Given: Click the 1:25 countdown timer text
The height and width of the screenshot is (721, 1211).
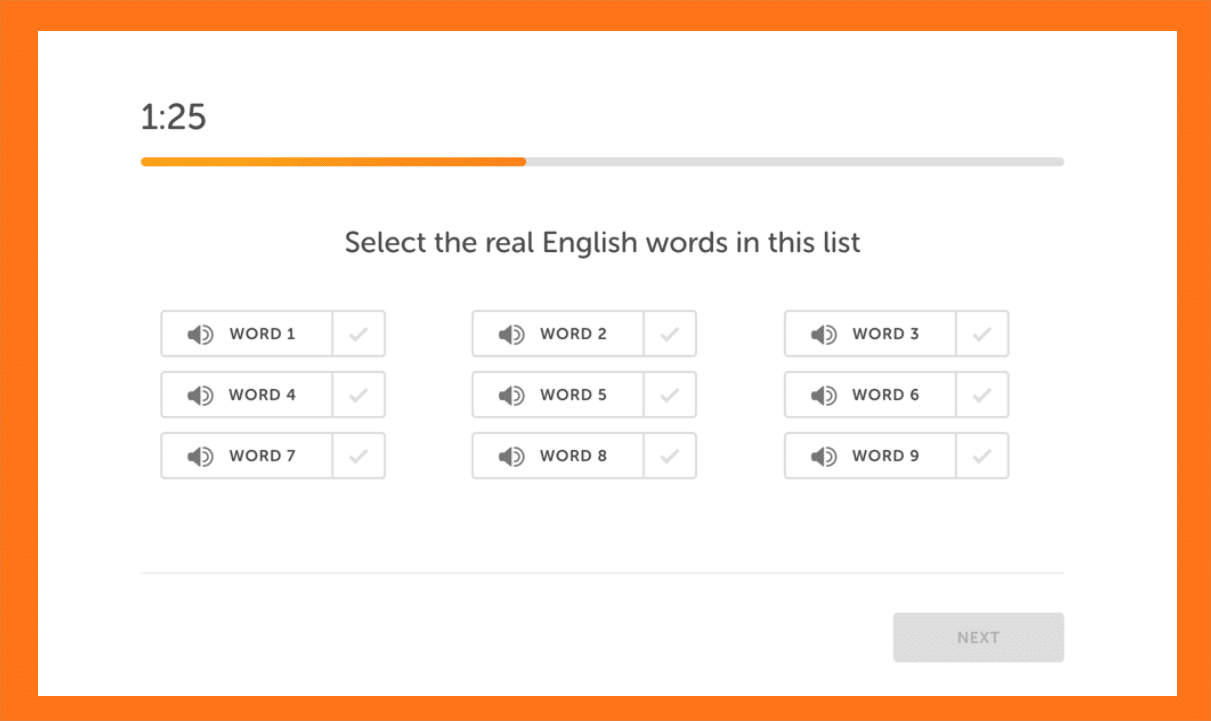Looking at the screenshot, I should tap(173, 117).
